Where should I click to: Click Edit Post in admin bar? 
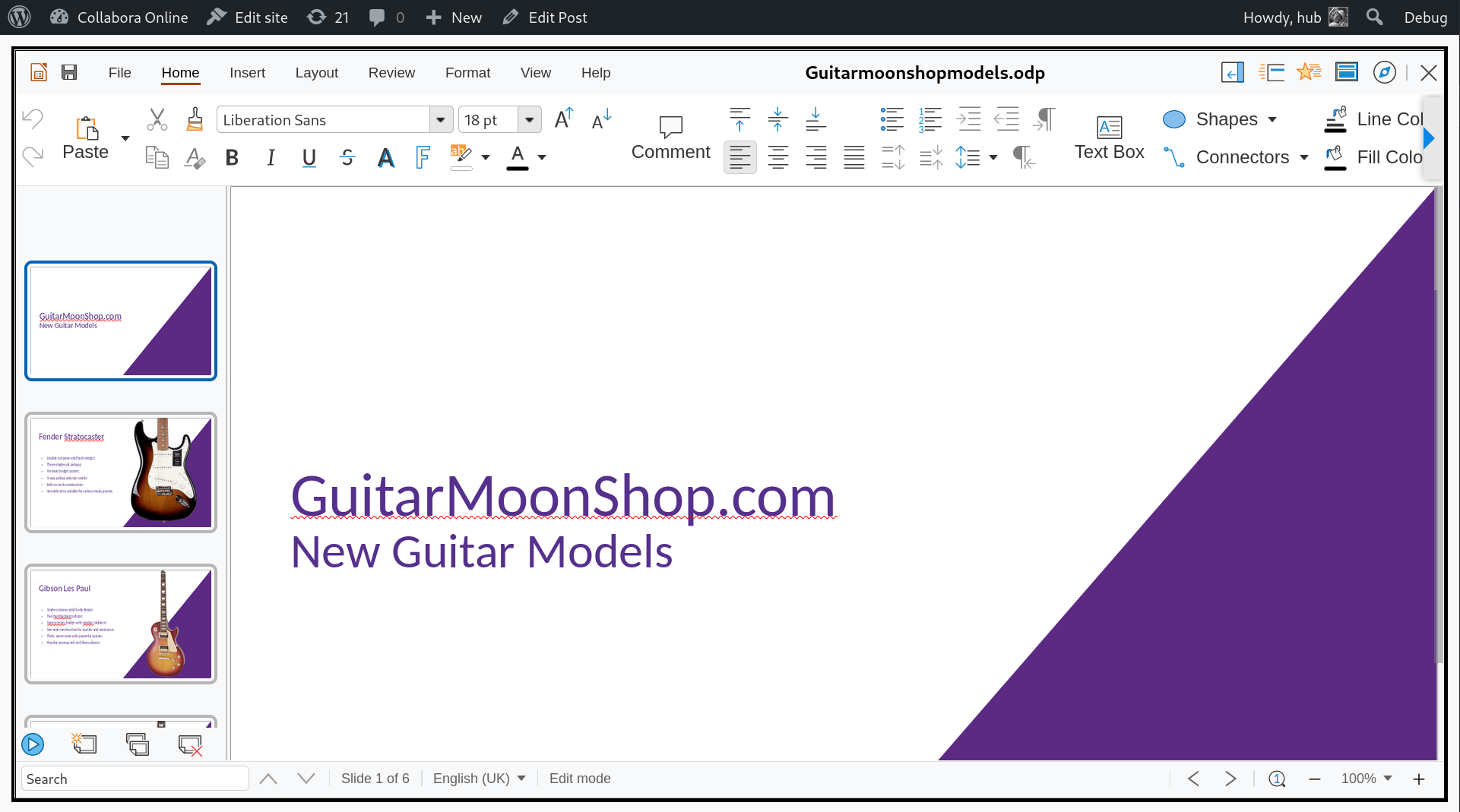coord(545,17)
